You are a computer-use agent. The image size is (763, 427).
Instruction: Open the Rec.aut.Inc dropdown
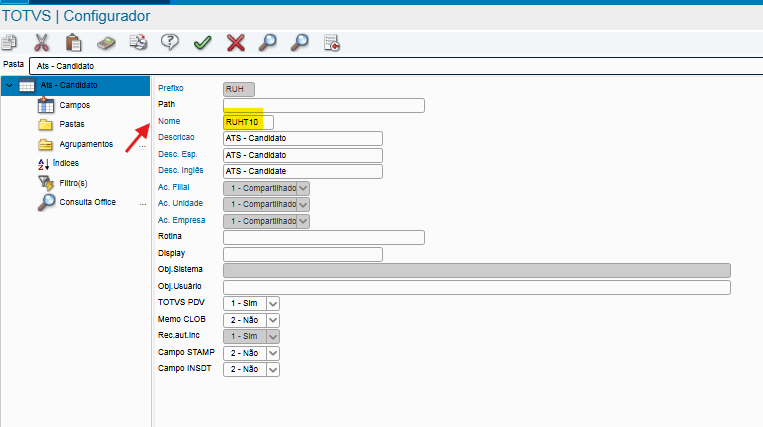point(272,336)
